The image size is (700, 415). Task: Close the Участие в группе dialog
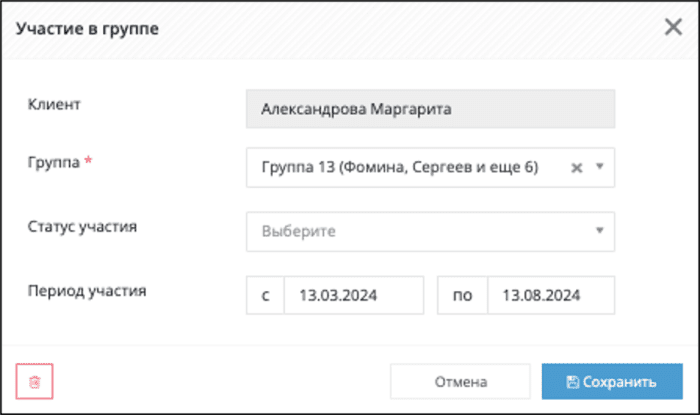[x=673, y=27]
